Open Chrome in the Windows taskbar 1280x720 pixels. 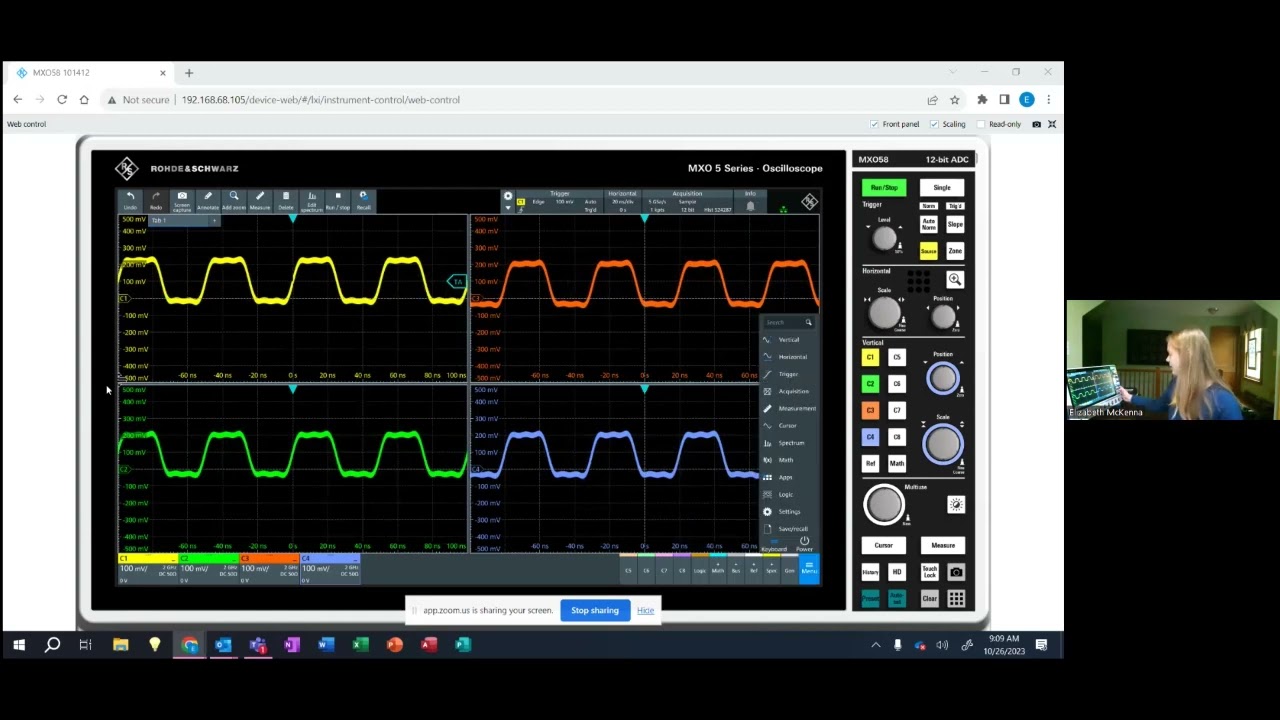point(189,645)
